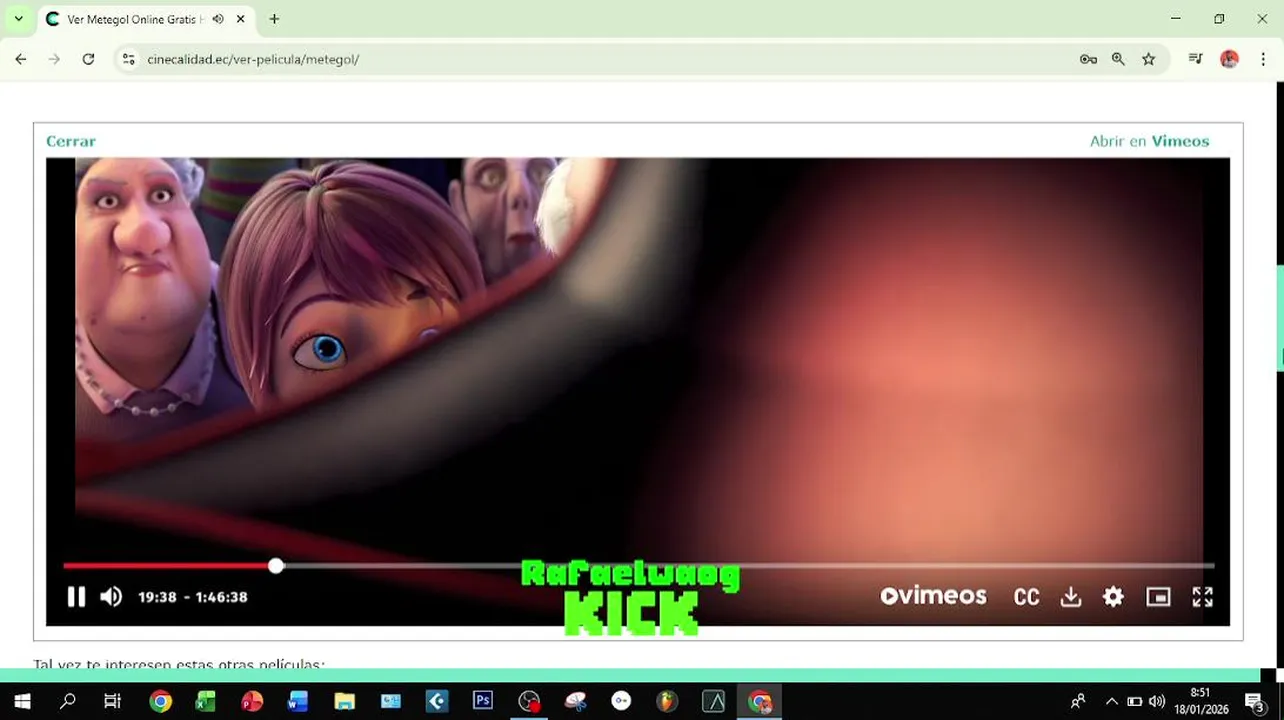Mute tab via speaker icon on tab
Image resolution: width=1284 pixels, height=720 pixels.
pyautogui.click(x=218, y=19)
